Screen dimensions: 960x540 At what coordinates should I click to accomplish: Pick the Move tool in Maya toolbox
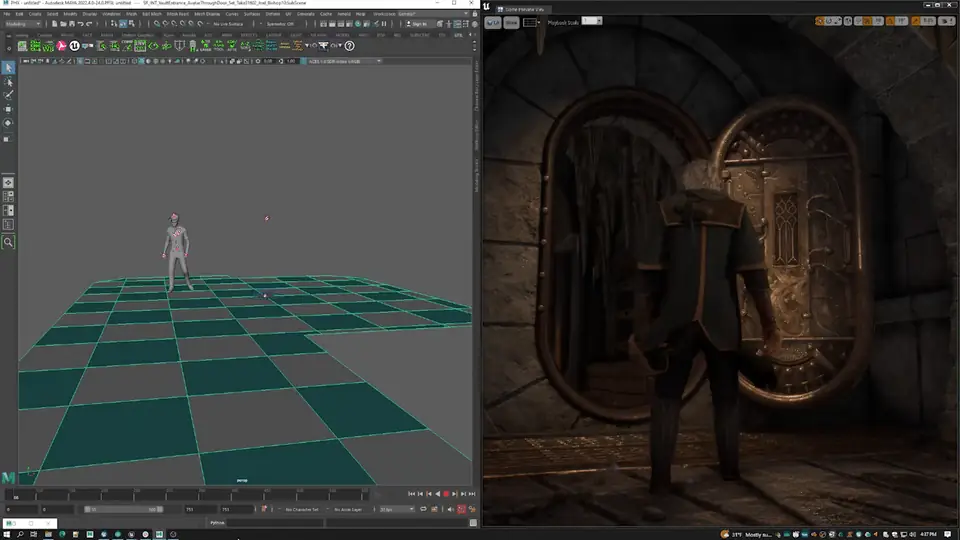point(8,109)
